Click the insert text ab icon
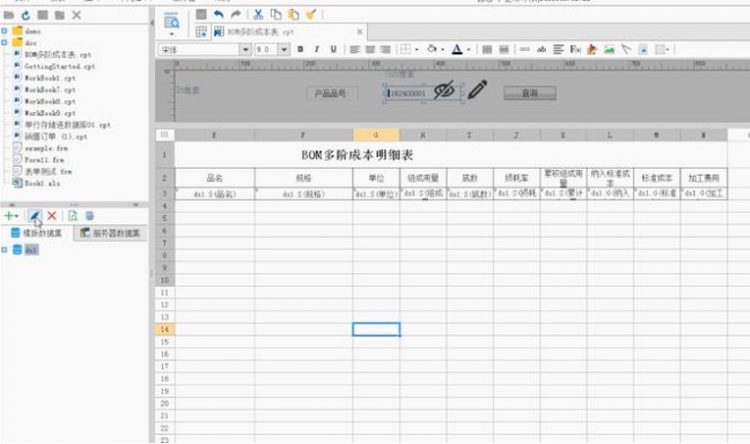 coord(541,49)
